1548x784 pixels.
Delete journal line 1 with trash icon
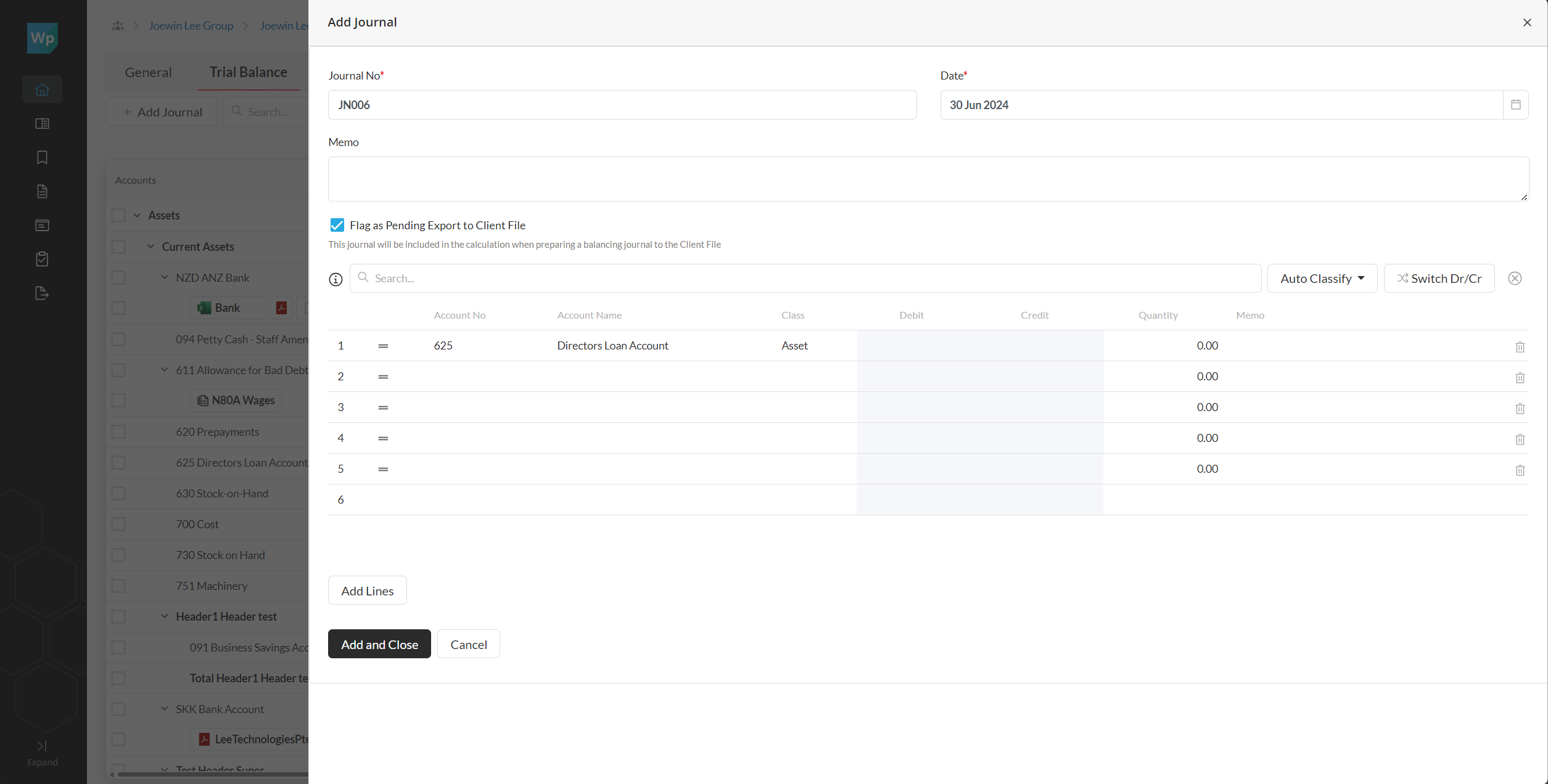click(1520, 347)
